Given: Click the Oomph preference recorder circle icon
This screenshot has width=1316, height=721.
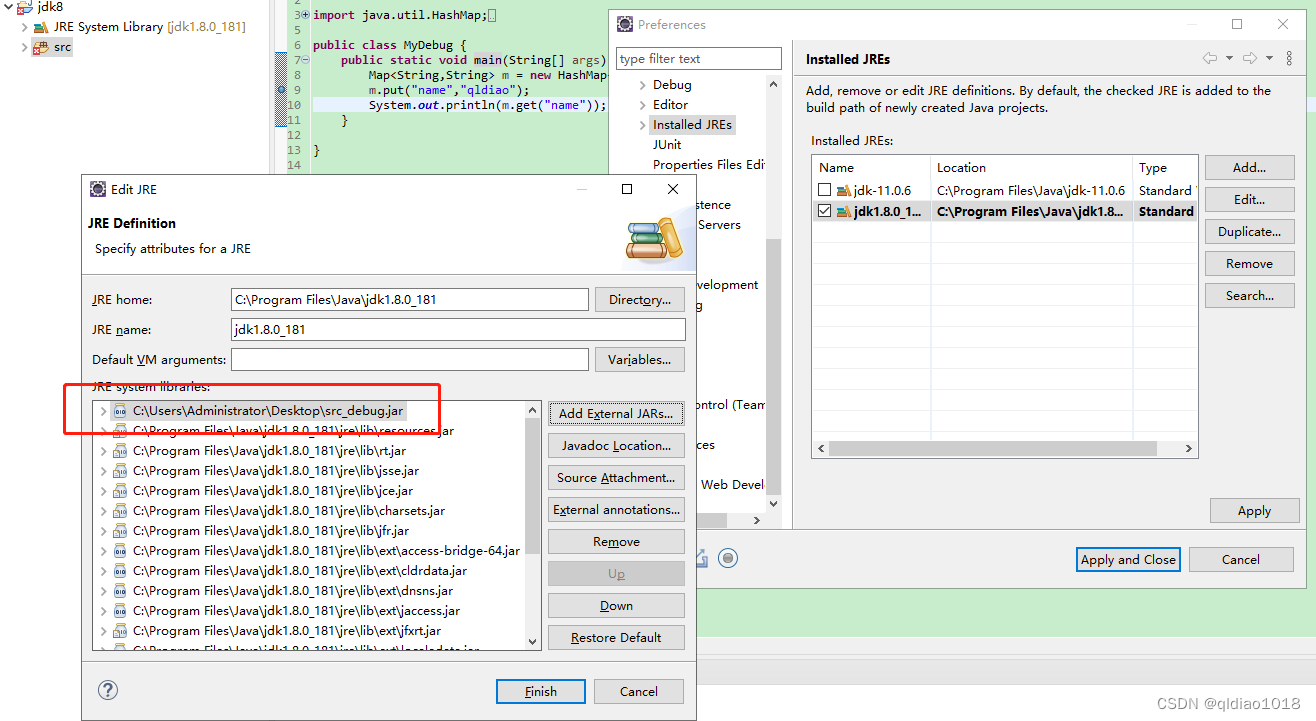Looking at the screenshot, I should coord(728,558).
